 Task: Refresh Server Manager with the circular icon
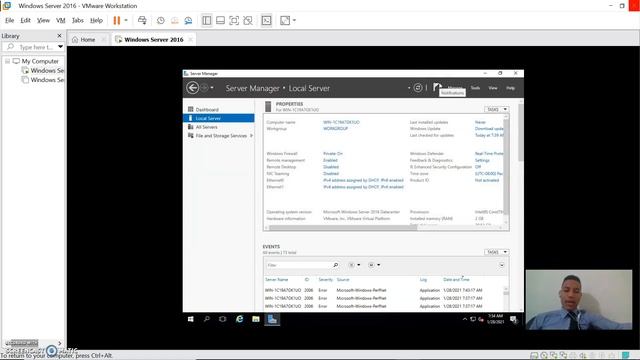click(418, 88)
